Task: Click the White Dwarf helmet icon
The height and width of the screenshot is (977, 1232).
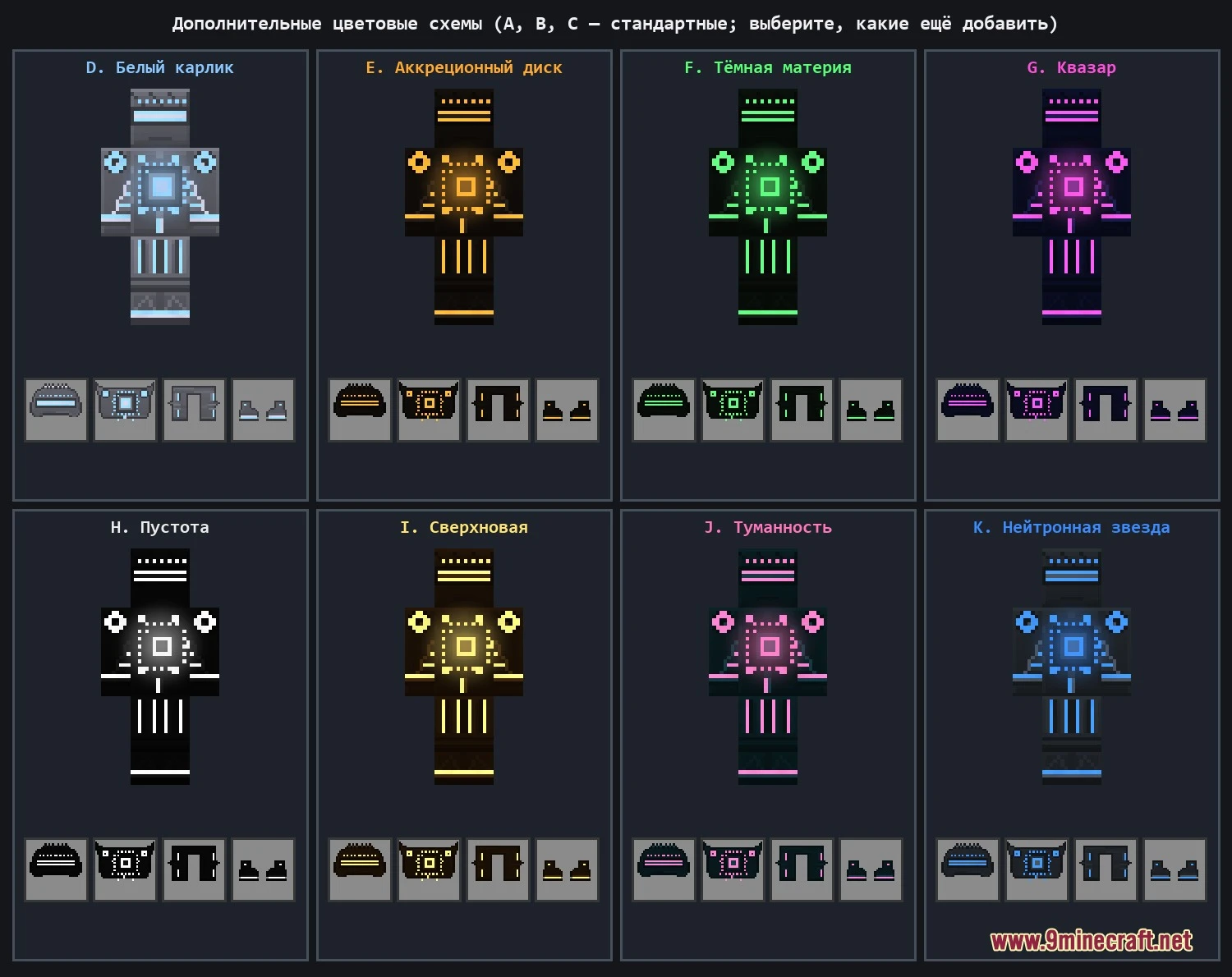Action: point(56,410)
